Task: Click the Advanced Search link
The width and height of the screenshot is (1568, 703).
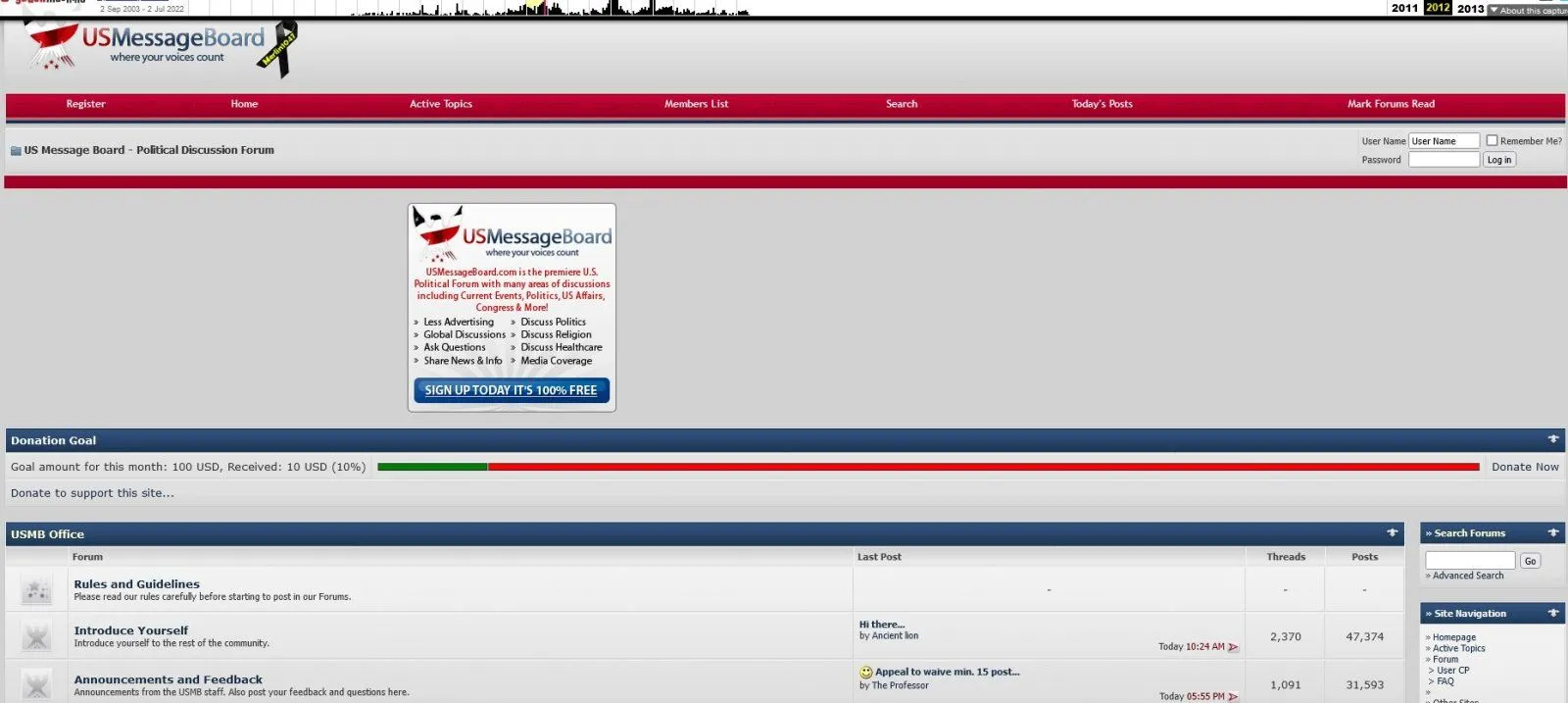Action: tap(1467, 576)
